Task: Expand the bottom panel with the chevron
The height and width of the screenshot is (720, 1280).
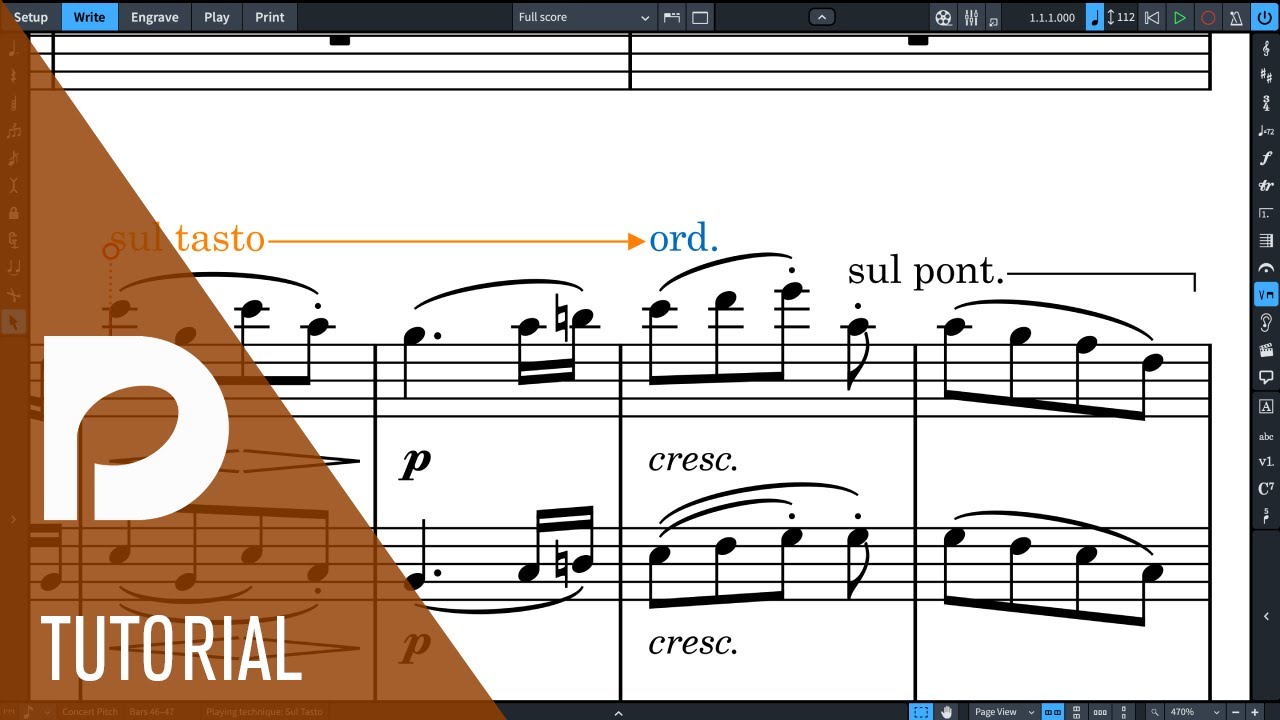Action: [x=618, y=712]
